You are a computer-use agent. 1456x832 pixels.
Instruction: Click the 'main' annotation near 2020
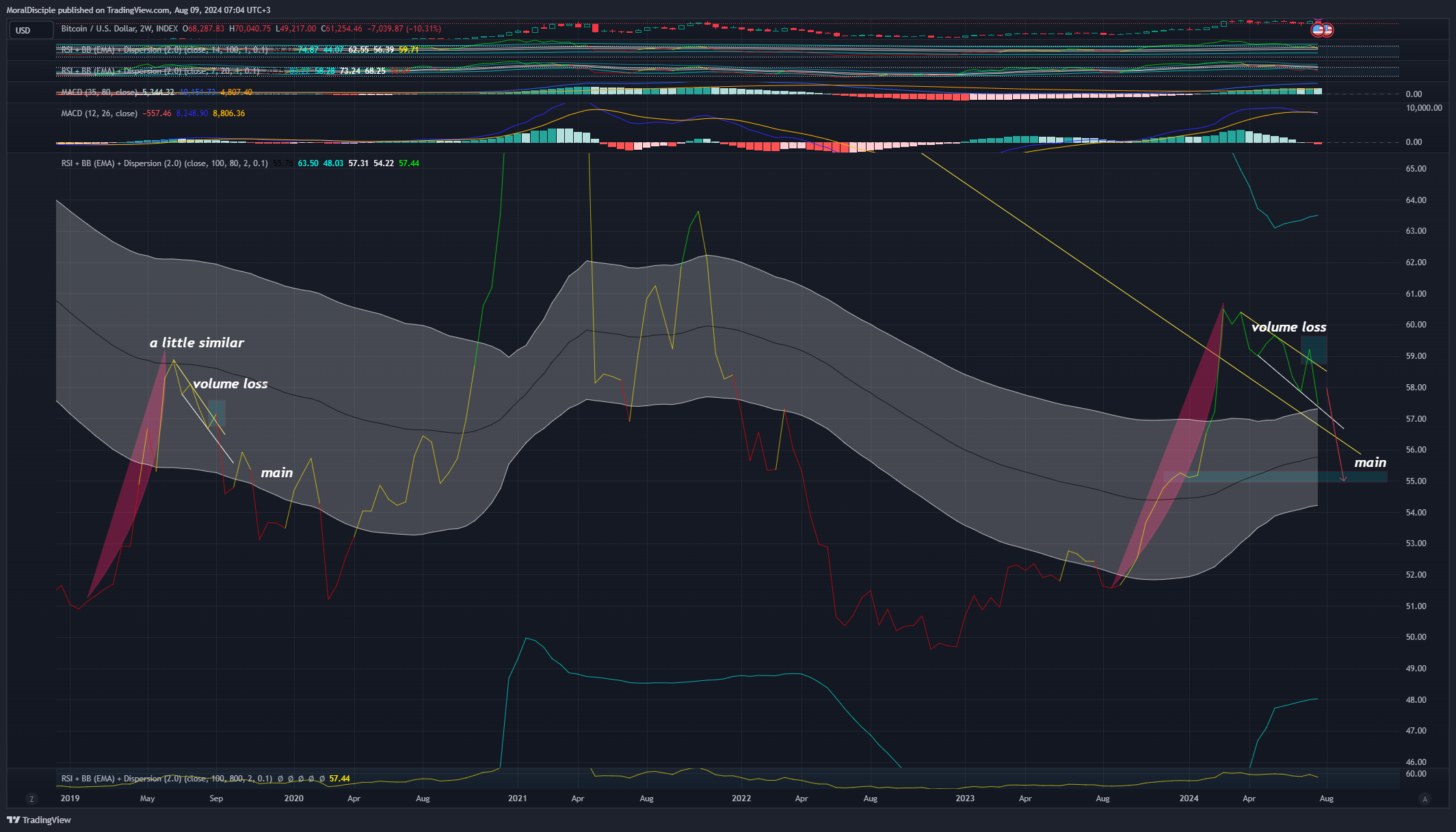(276, 472)
